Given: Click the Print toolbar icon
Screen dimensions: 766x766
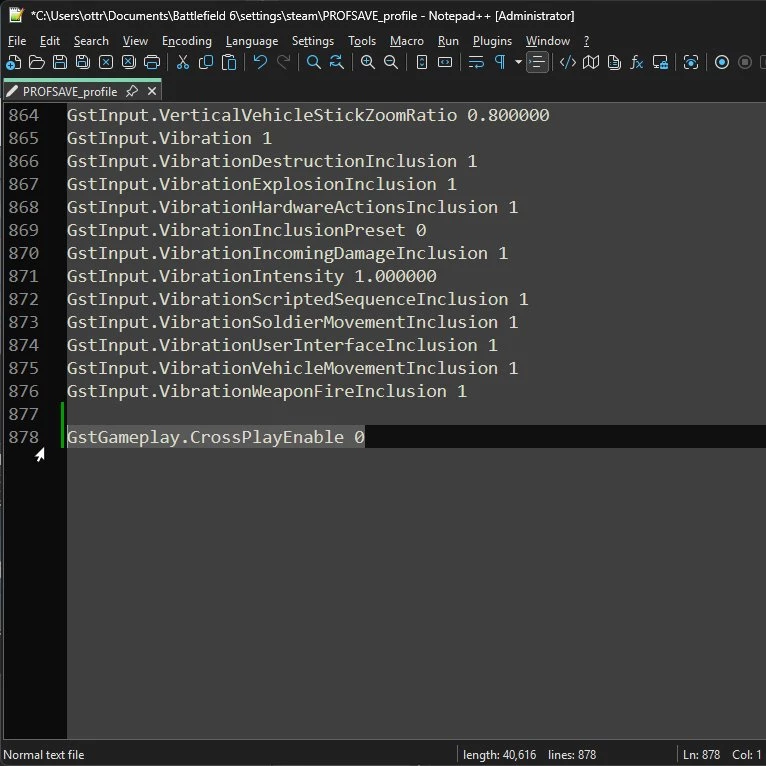Looking at the screenshot, I should click(151, 62).
